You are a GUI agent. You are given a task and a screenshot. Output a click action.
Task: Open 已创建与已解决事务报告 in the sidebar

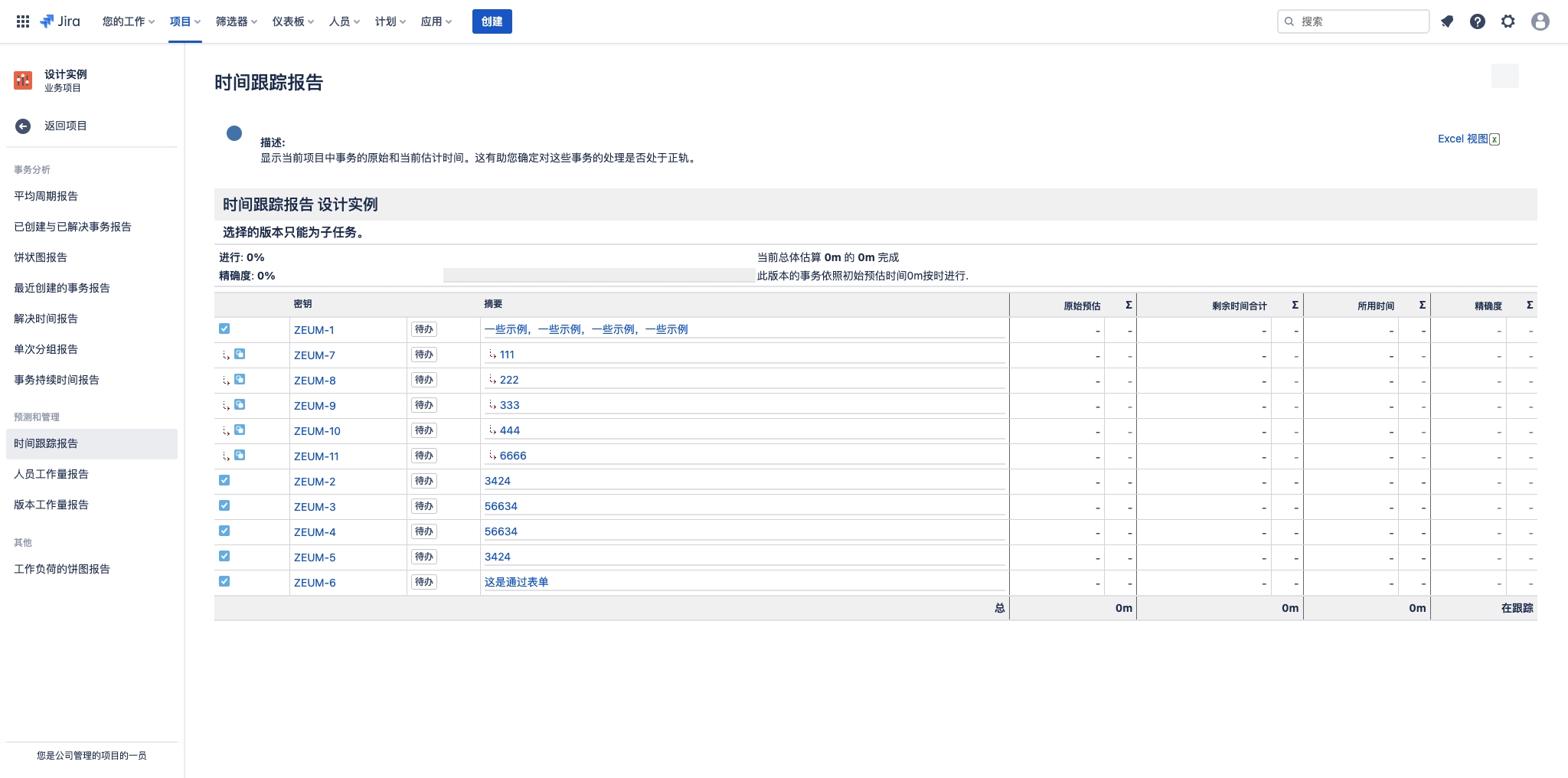click(92, 227)
